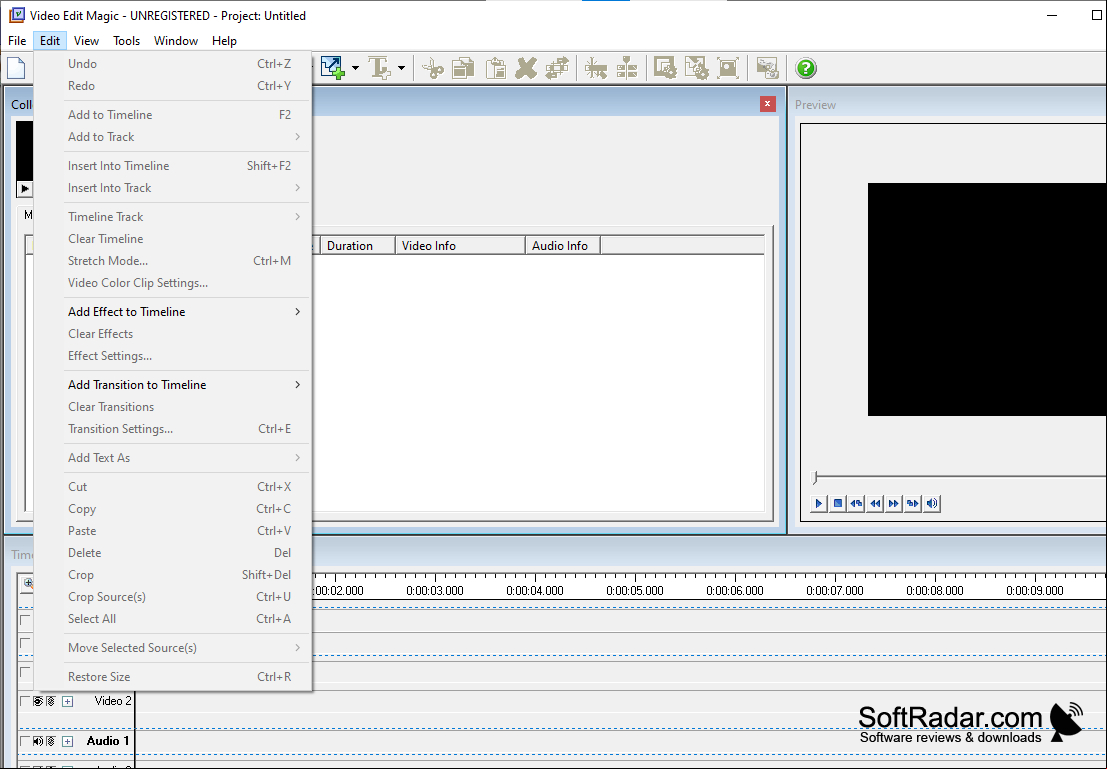Expand the Video 2 track plus box
This screenshot has height=769, width=1107.
point(68,701)
